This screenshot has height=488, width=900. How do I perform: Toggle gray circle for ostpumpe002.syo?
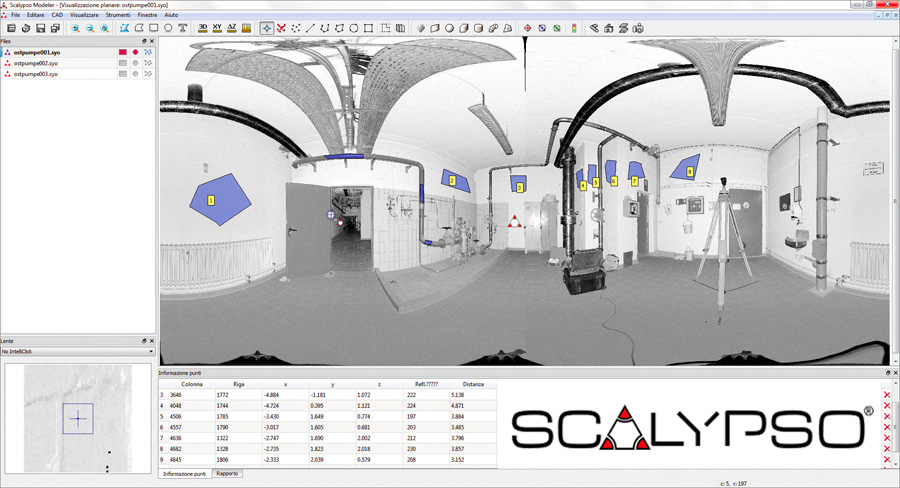click(135, 63)
